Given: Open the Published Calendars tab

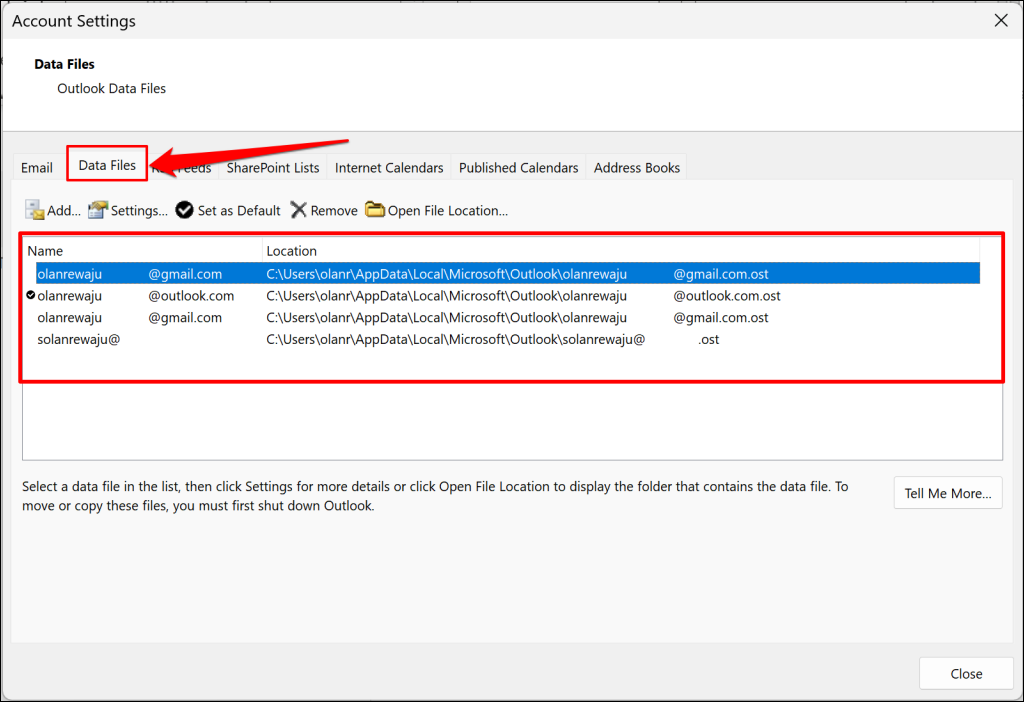Looking at the screenshot, I should (x=518, y=168).
